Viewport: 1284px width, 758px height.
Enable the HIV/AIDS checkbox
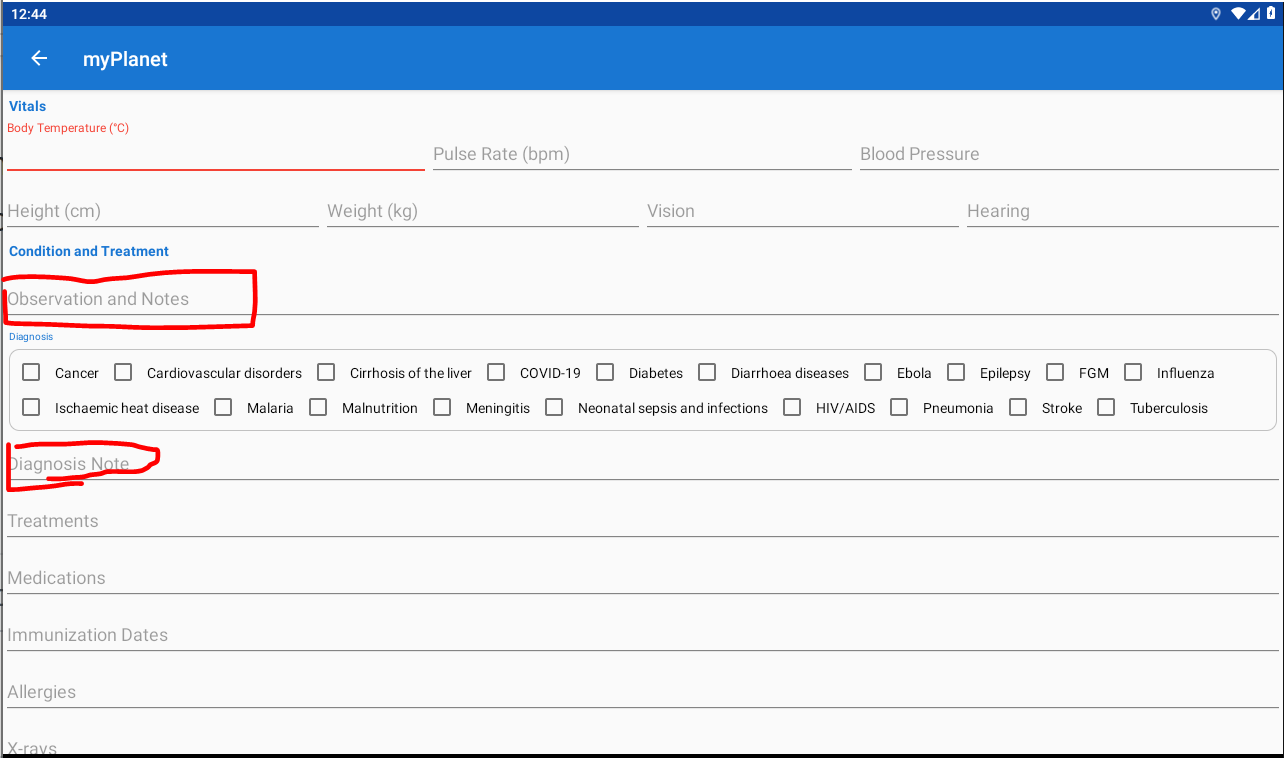(x=792, y=407)
